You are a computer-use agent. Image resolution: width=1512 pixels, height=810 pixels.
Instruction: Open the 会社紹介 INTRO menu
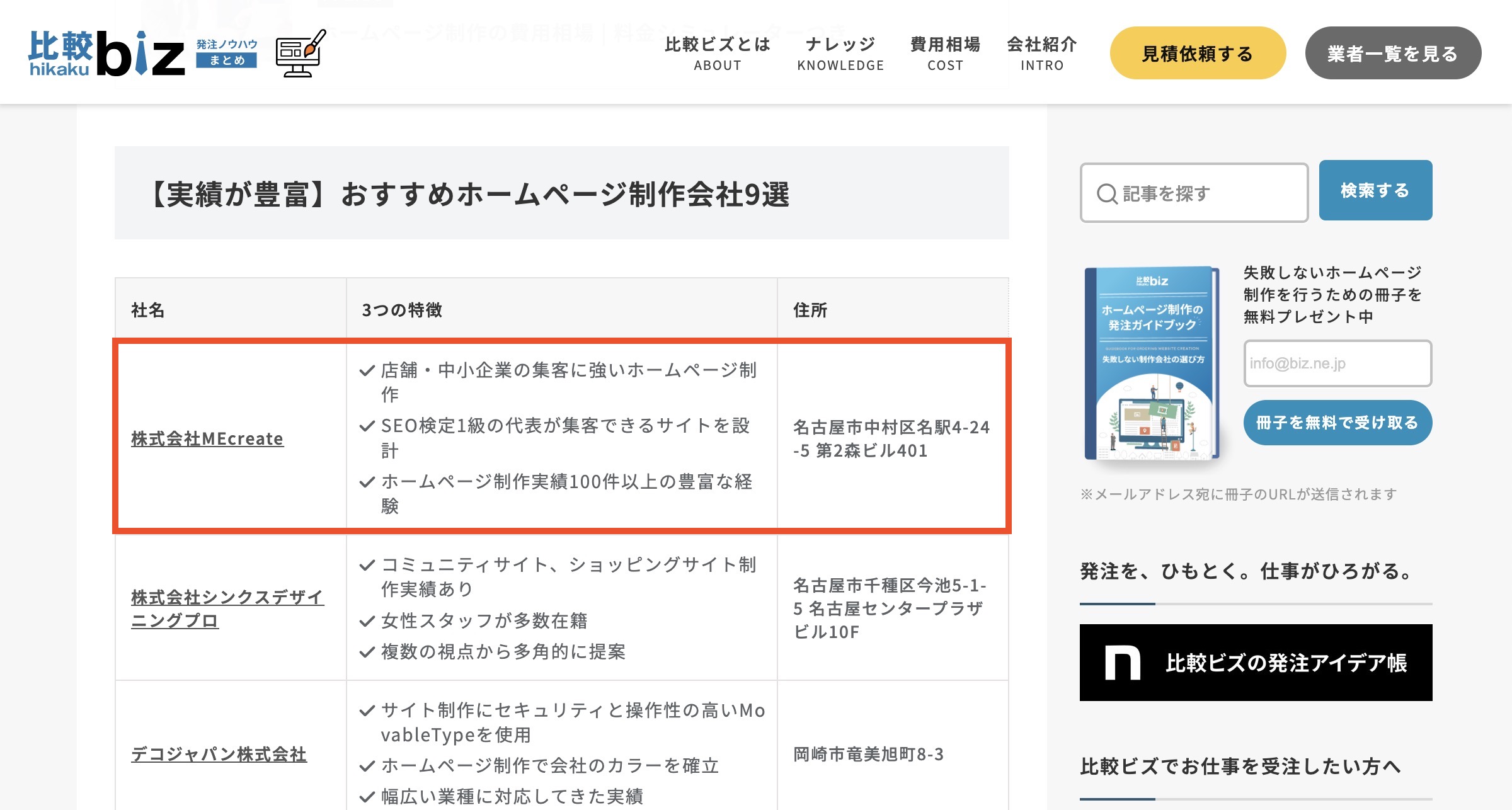tap(1042, 54)
